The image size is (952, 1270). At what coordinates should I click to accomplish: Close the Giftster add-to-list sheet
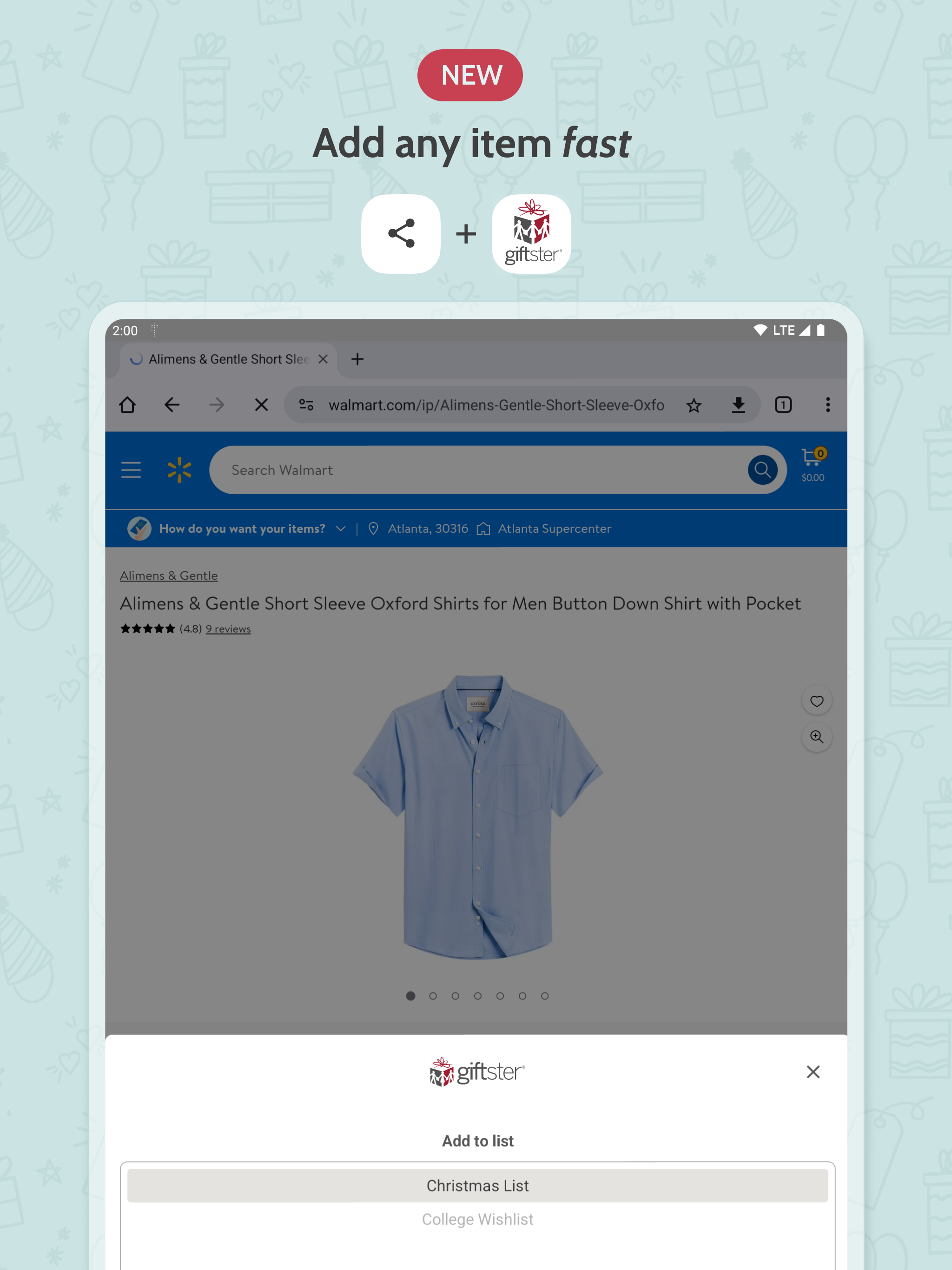813,1072
